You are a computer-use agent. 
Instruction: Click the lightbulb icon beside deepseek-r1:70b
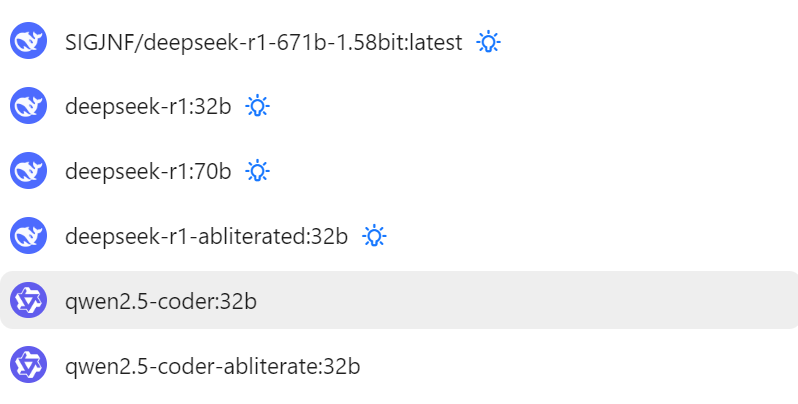click(x=258, y=171)
